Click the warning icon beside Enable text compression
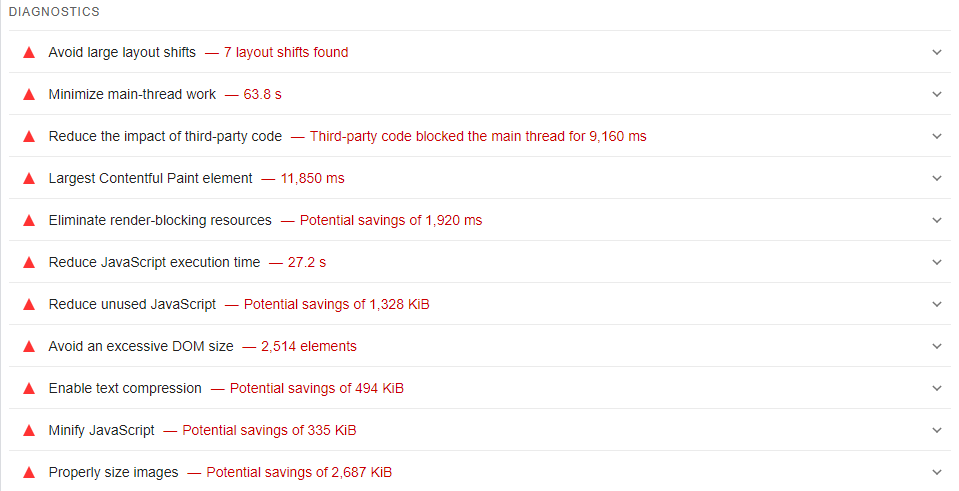The width and height of the screenshot is (959, 491). click(29, 388)
